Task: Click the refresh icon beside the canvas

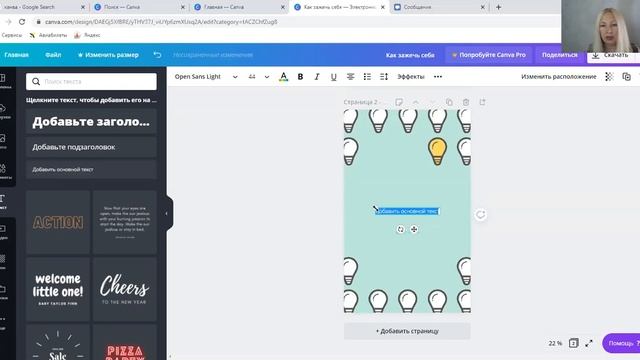Action: coord(480,215)
